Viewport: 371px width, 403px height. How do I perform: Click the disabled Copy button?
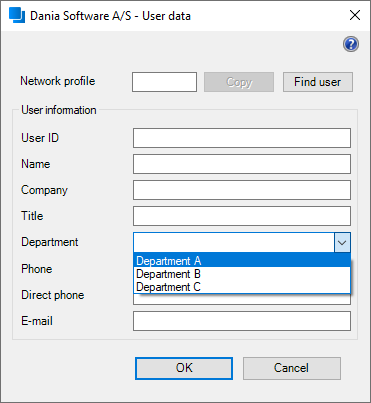(x=239, y=82)
